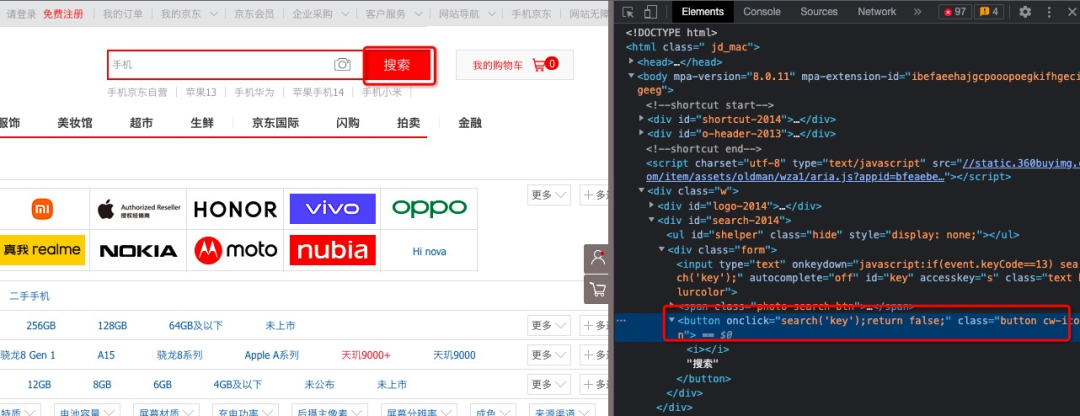This screenshot has width=1080, height=416.
Task: Select the Motorola moto brand logo
Action: (x=235, y=250)
